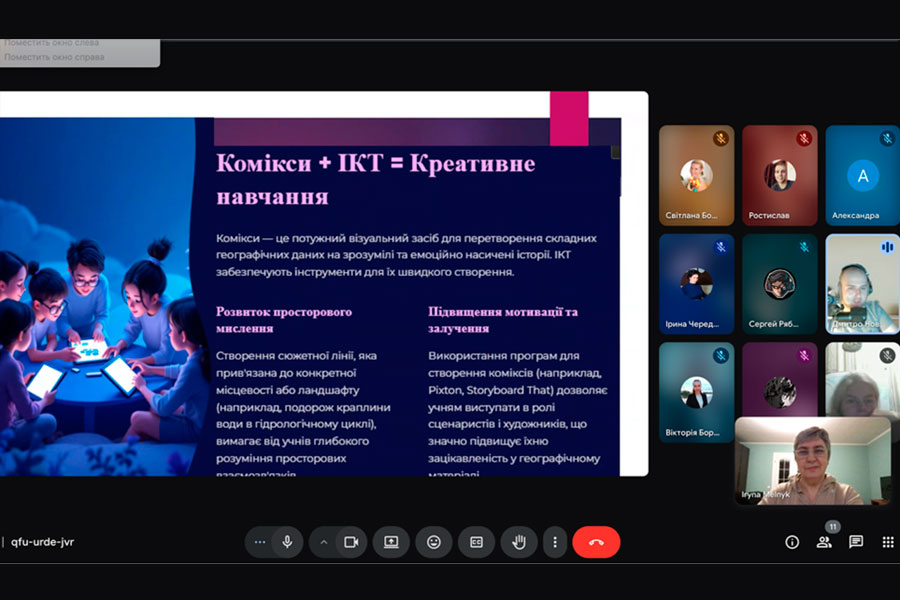
Task: Click muted mic icon on Ірина tile
Action: pos(720,247)
